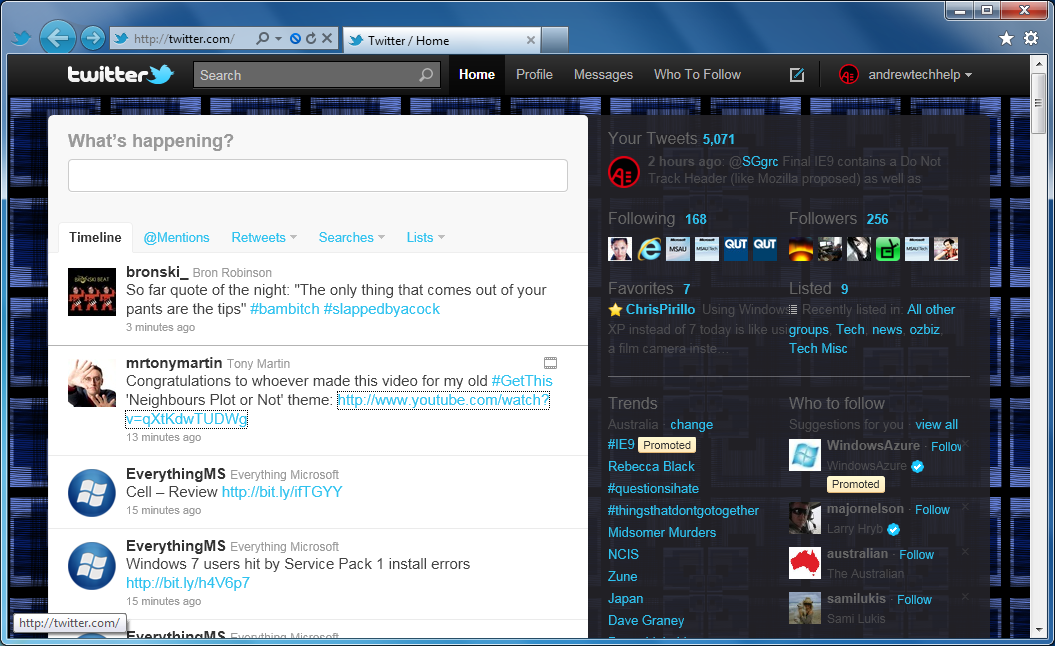Click view all suggestions link
Screen dimensions: 1055x646
[x=937, y=425]
